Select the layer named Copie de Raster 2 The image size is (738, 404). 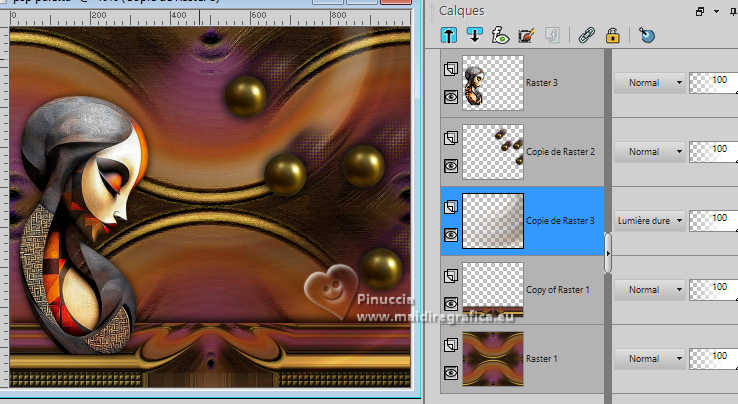(561, 152)
